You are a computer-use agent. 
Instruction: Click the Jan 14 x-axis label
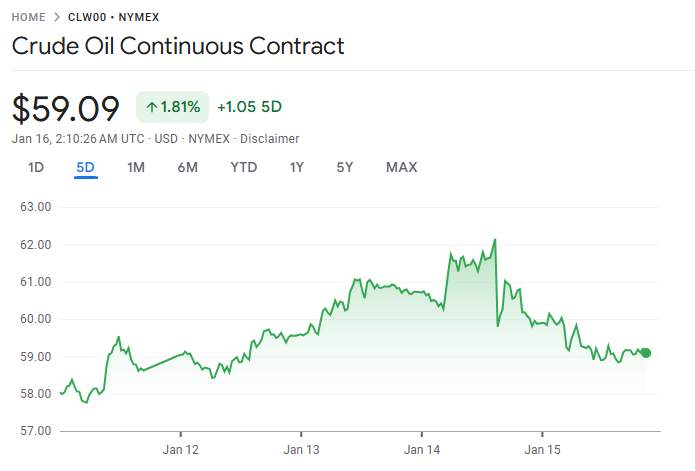(x=422, y=449)
